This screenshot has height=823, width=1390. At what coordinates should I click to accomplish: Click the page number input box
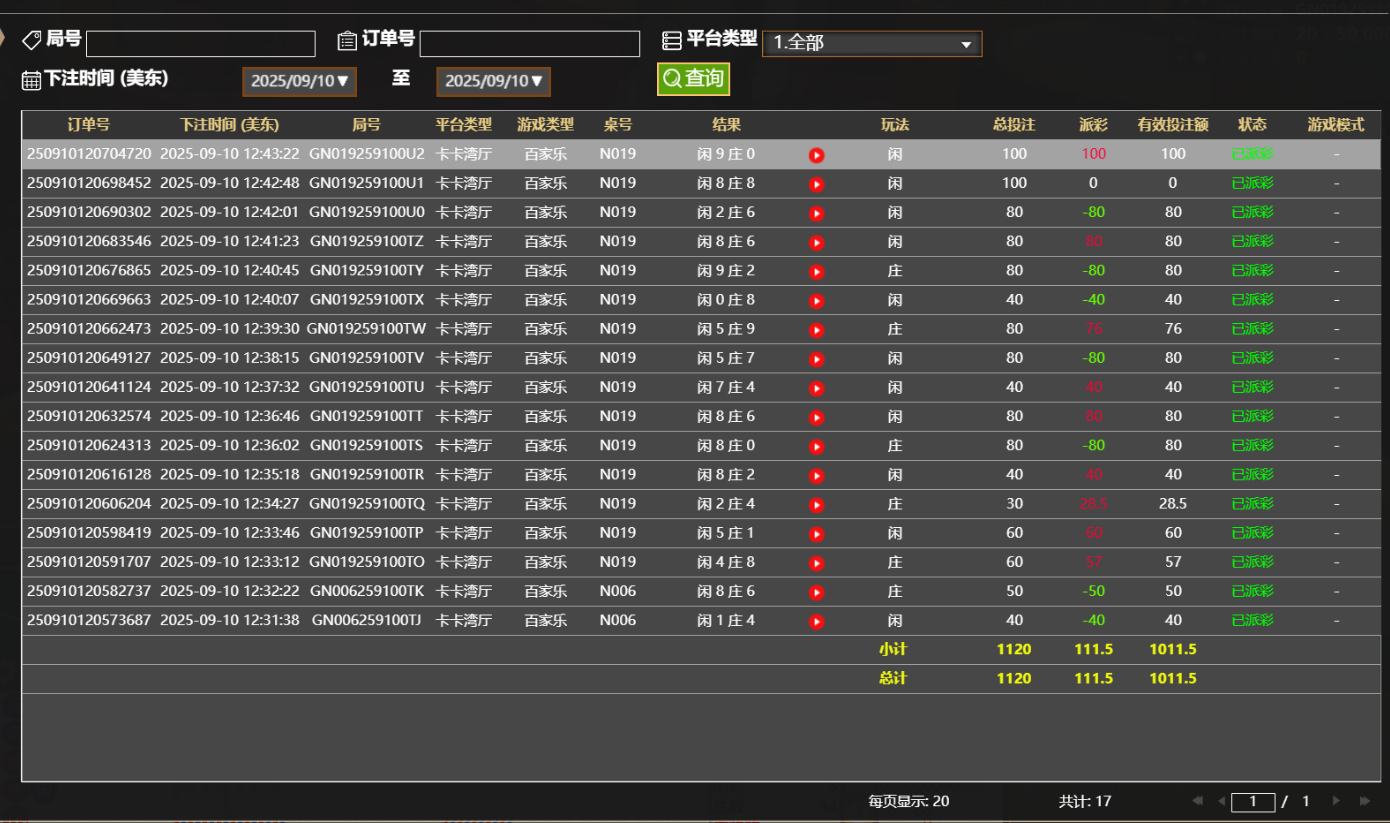coord(1252,801)
